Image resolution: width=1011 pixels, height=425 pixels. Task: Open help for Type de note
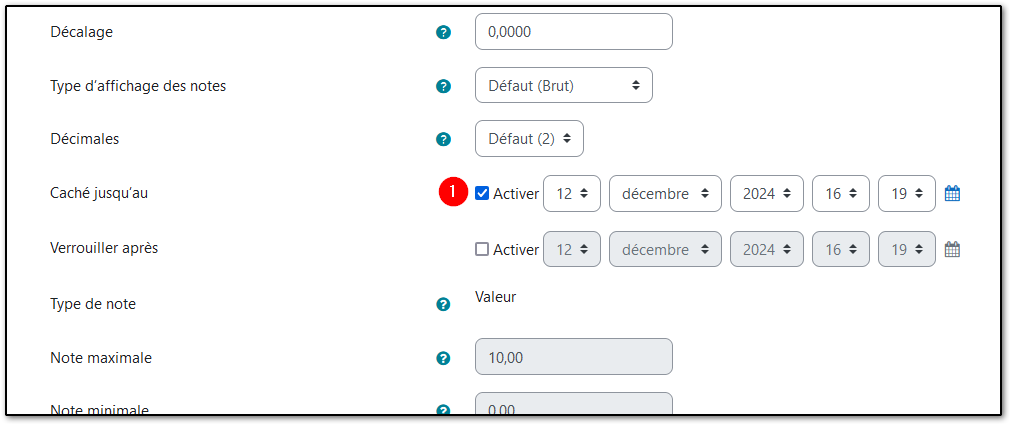(444, 304)
